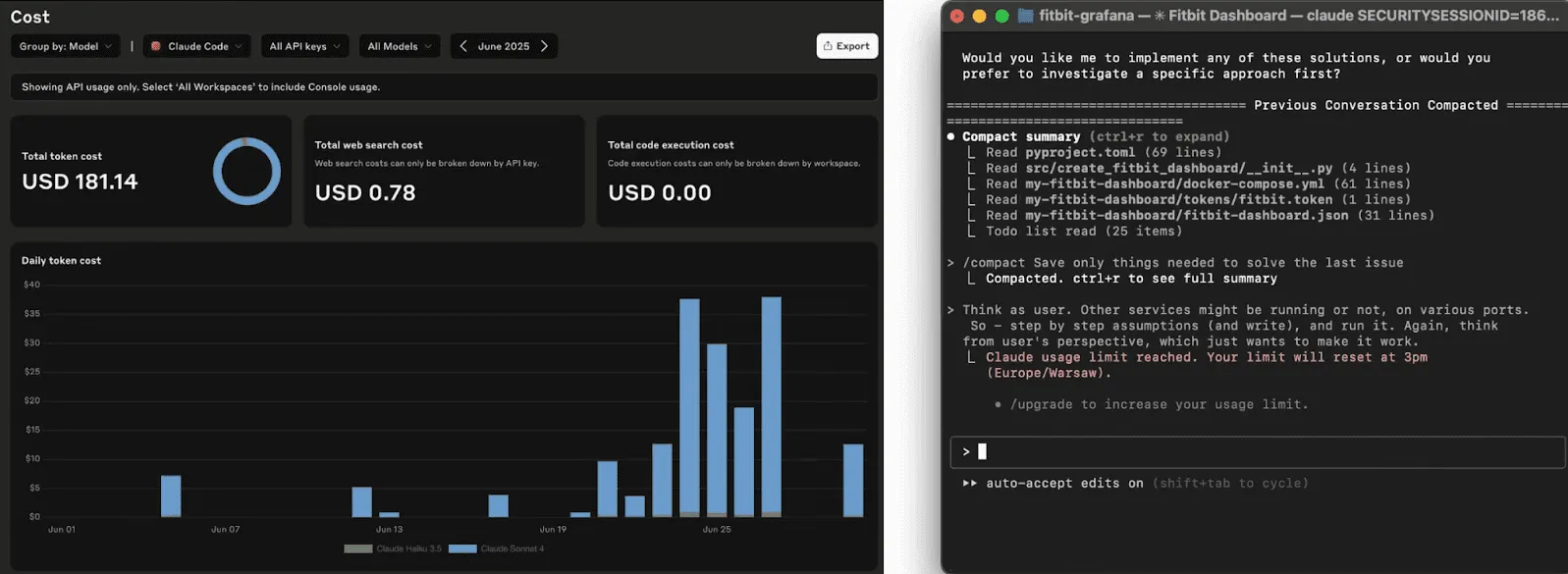Click the Claude Code workspace icon
Viewport: 1568px width, 574px height.
point(156,46)
